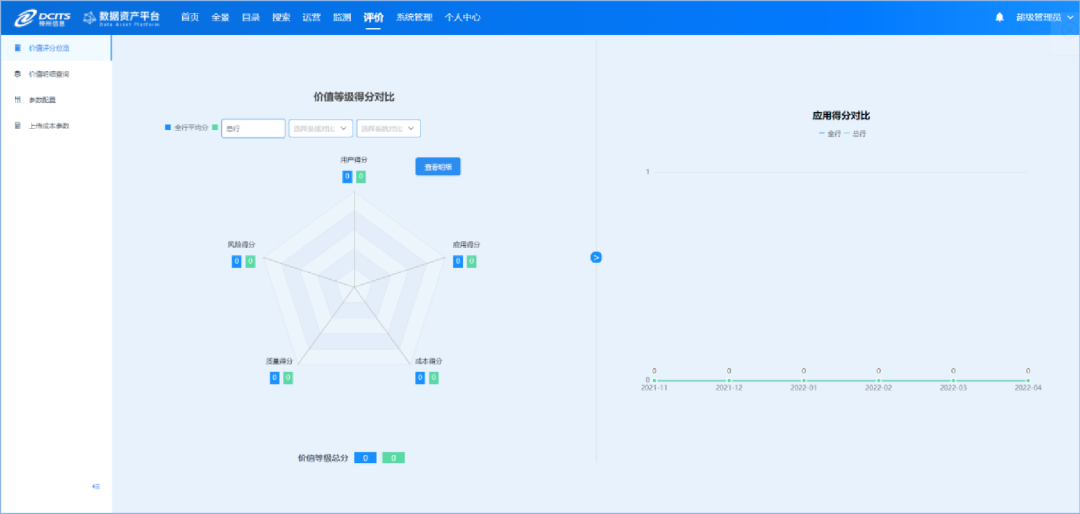Open the first 选择系统对比 dropdown
This screenshot has width=1080, height=514.
pyautogui.click(x=320, y=128)
